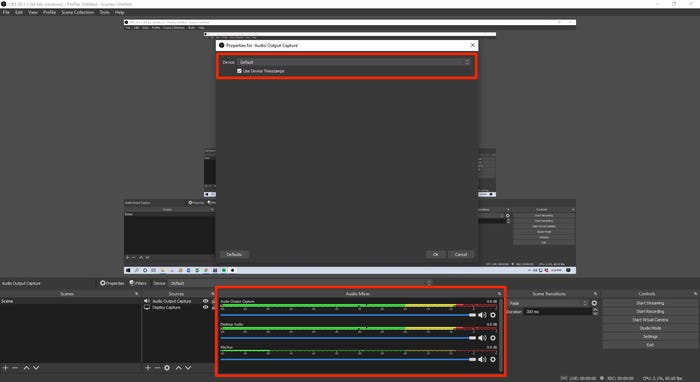Click OK in the properties dialog
Image resolution: width=700 pixels, height=382 pixels.
click(436, 254)
